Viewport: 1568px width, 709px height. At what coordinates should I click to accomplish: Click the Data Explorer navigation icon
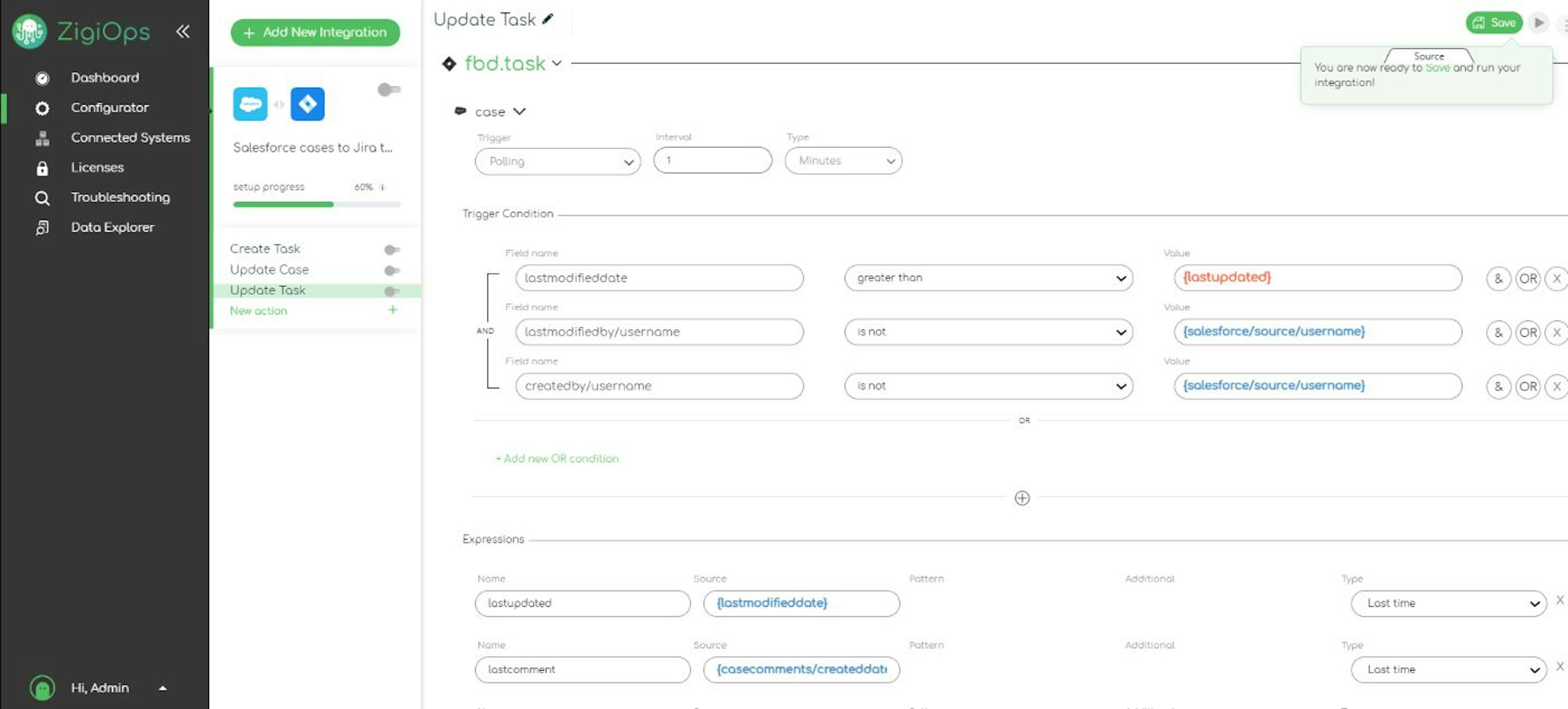pos(40,227)
